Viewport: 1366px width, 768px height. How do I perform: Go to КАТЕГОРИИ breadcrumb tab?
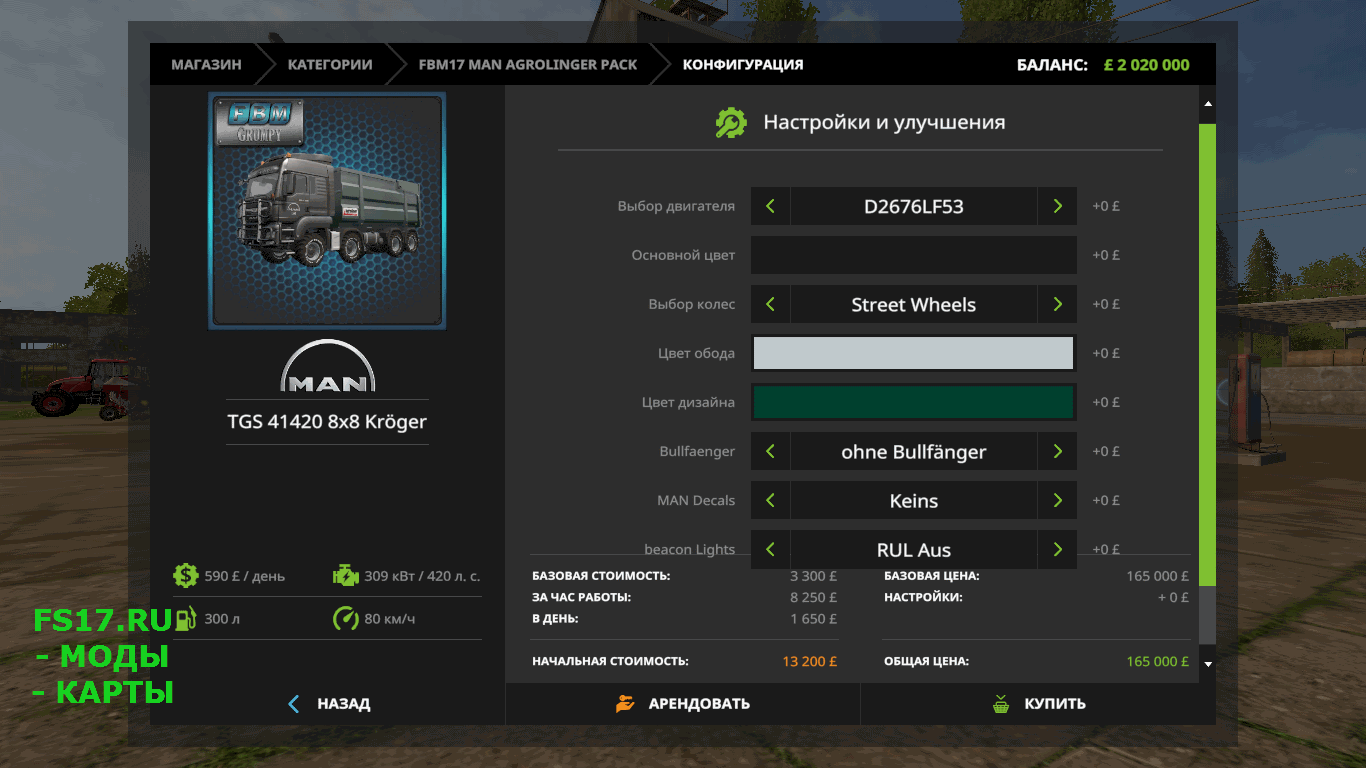pos(330,64)
